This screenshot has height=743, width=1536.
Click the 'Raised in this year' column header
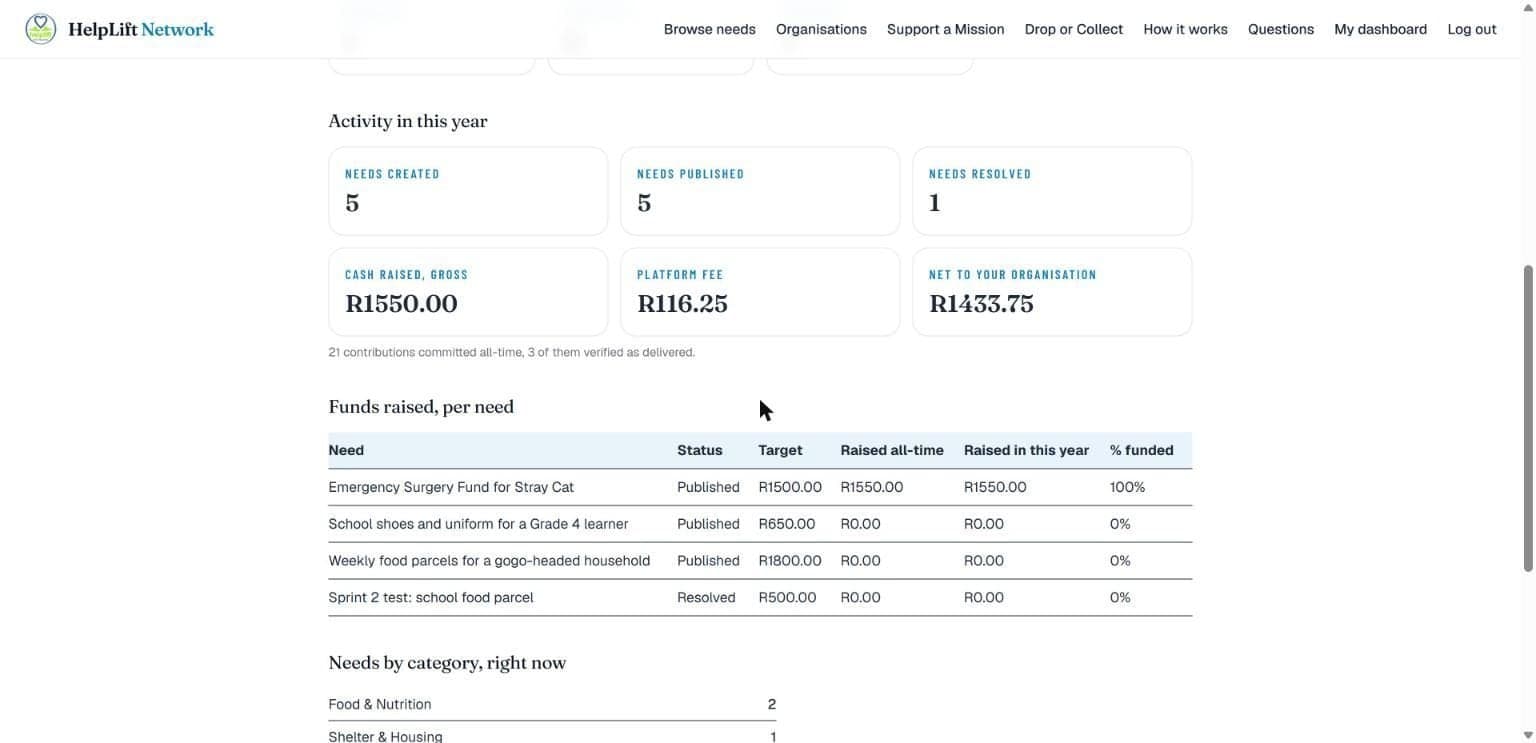(1026, 450)
